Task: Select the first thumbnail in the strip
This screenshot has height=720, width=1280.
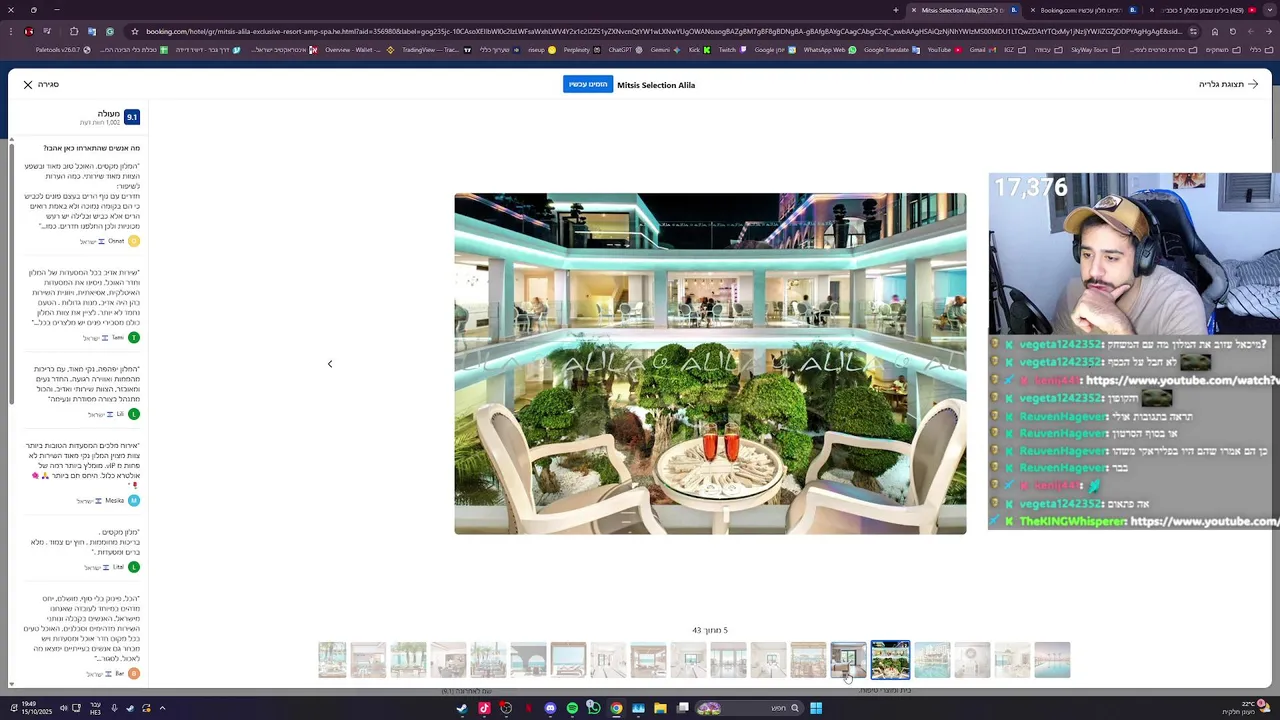Action: [x=332, y=660]
